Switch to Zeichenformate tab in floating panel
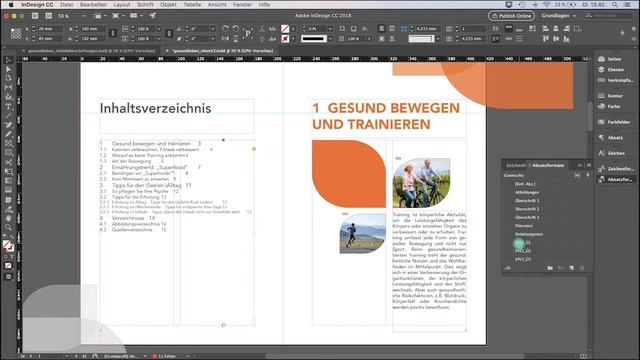640x360 pixels. [x=516, y=165]
